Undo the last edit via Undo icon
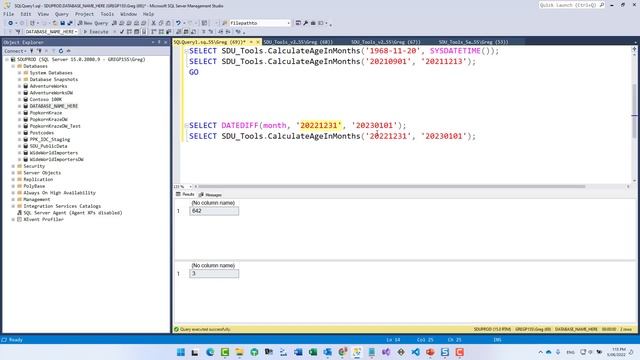Viewport: 640px width, 360px height. [x=178, y=23]
